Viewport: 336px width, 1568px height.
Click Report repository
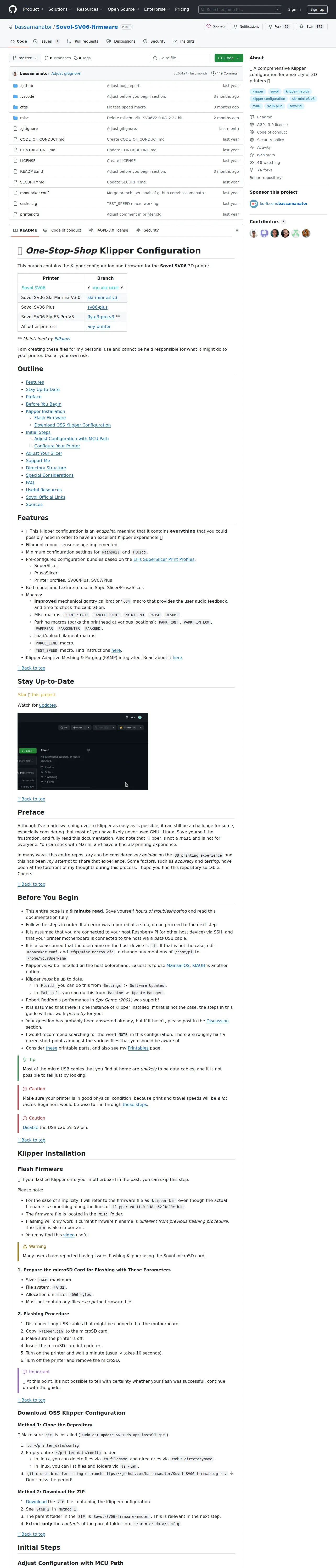[265, 178]
